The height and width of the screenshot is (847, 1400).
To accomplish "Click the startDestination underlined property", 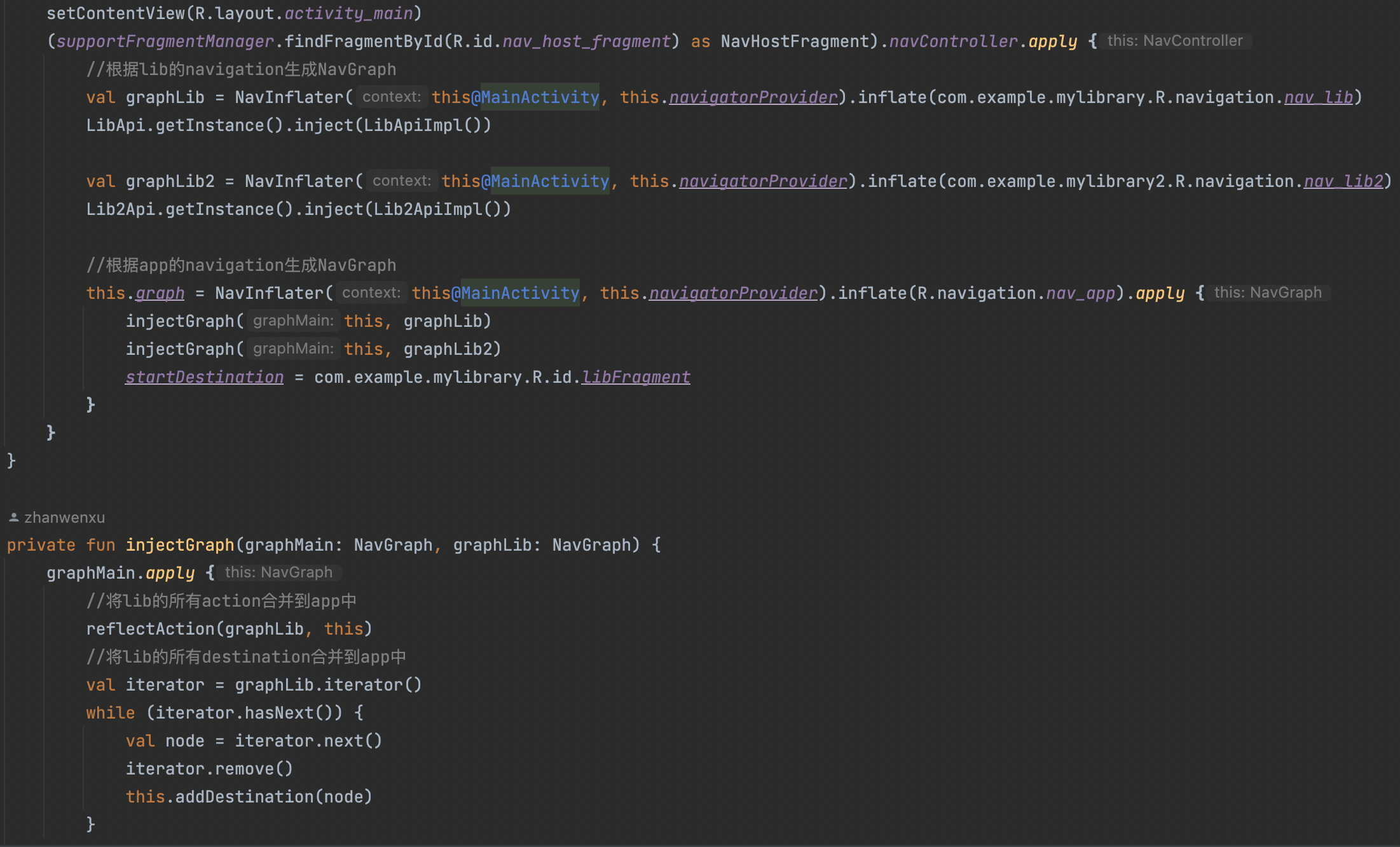I will (x=203, y=376).
